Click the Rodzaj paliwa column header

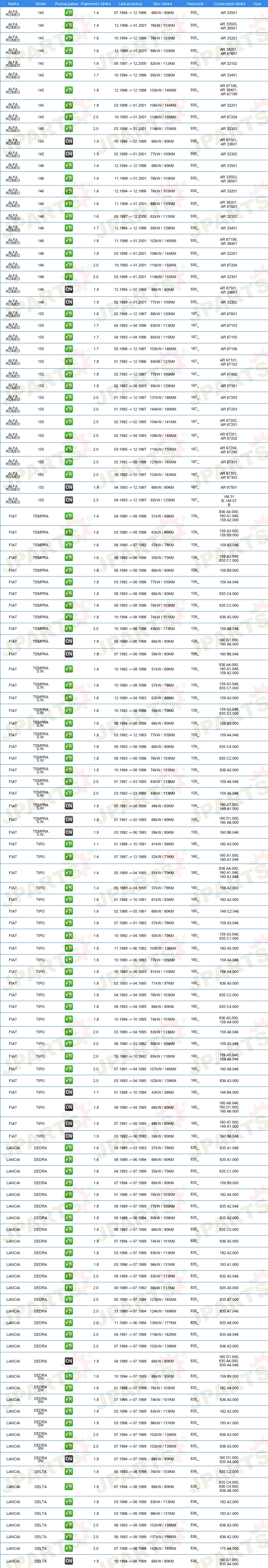[x=67, y=4]
